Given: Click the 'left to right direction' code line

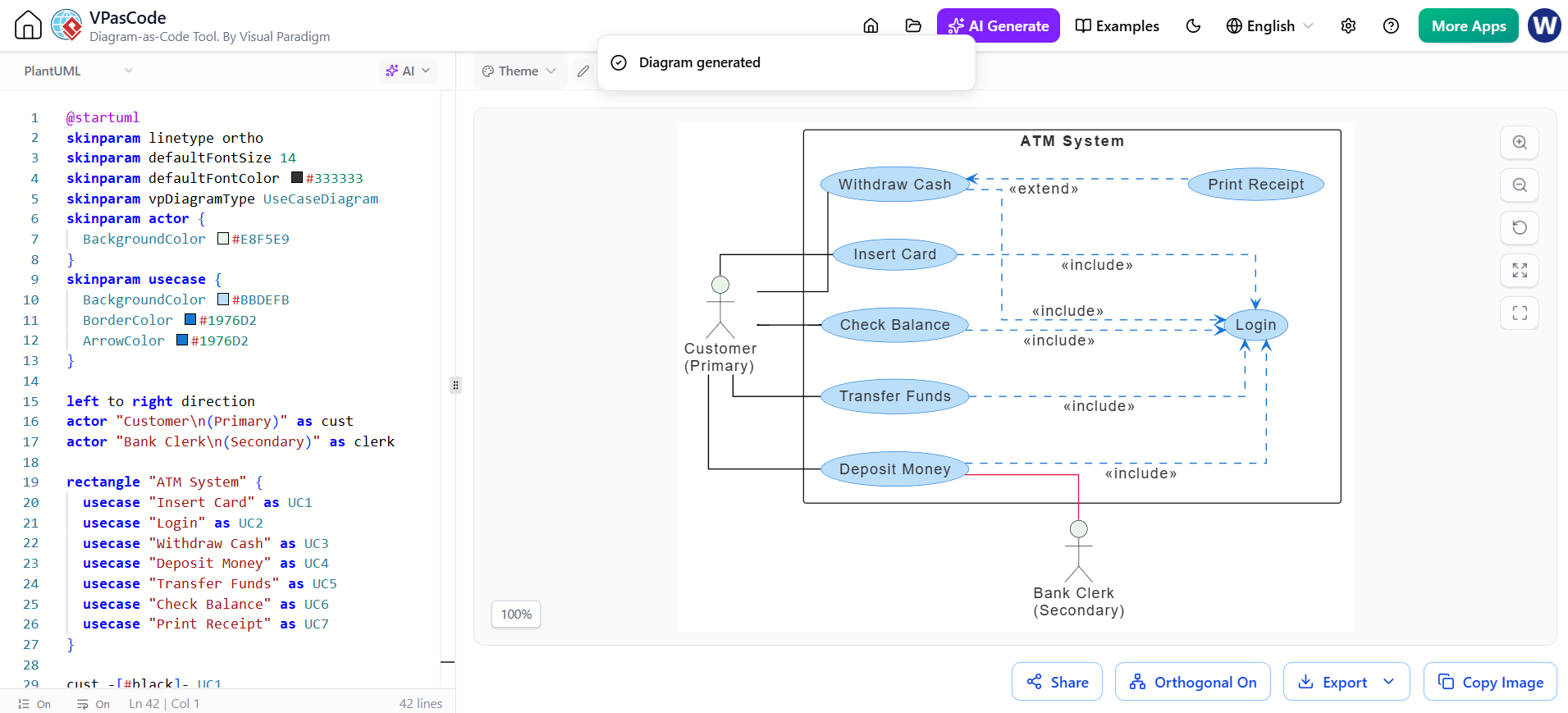Looking at the screenshot, I should (161, 401).
